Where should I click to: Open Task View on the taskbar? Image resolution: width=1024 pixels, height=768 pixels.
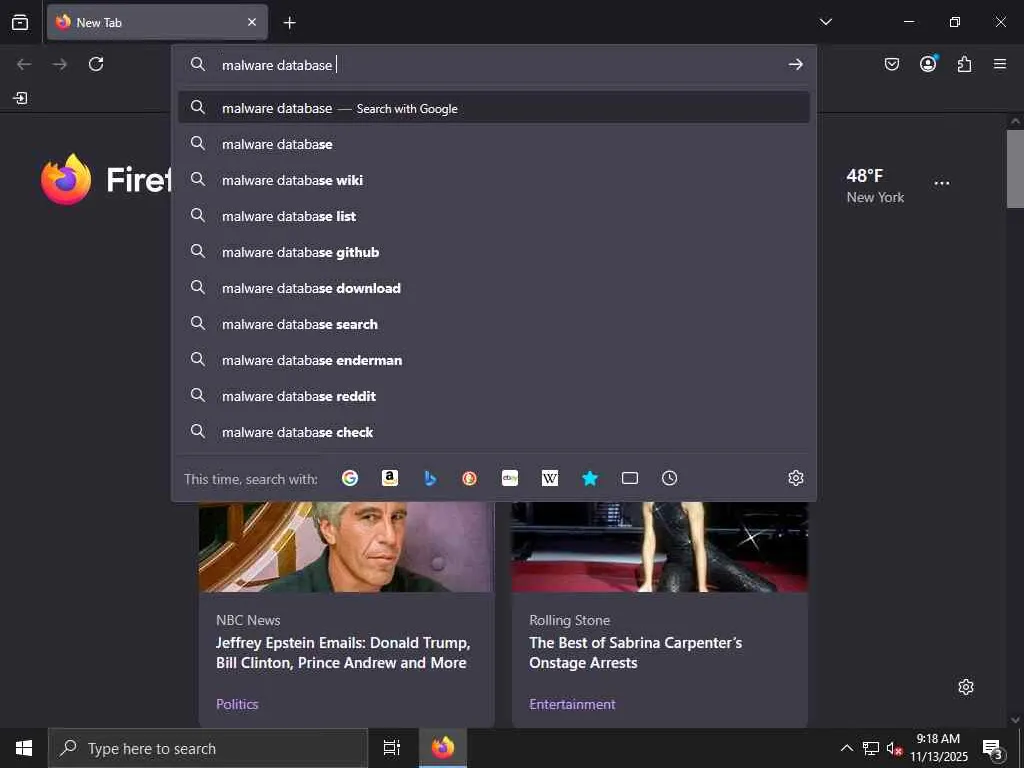[391, 748]
